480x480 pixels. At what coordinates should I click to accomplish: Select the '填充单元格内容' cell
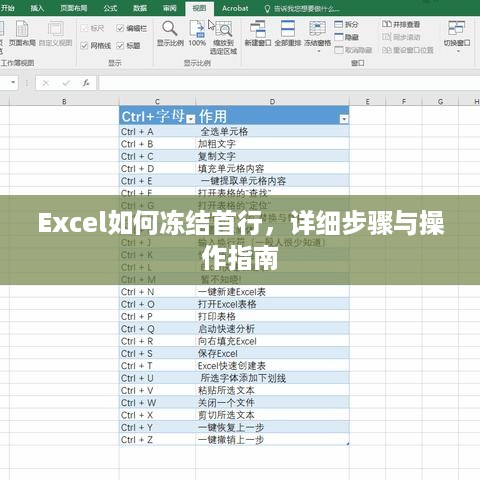[272, 169]
